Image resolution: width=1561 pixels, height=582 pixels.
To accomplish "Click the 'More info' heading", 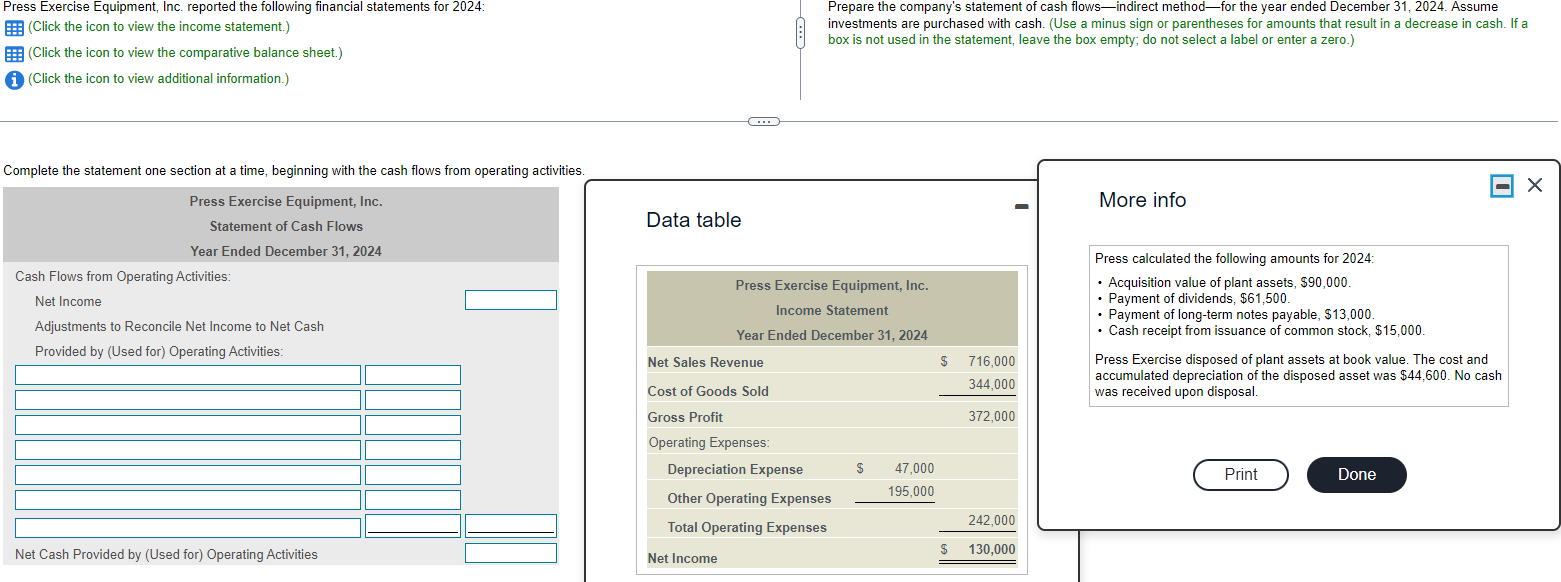I will point(1142,200).
